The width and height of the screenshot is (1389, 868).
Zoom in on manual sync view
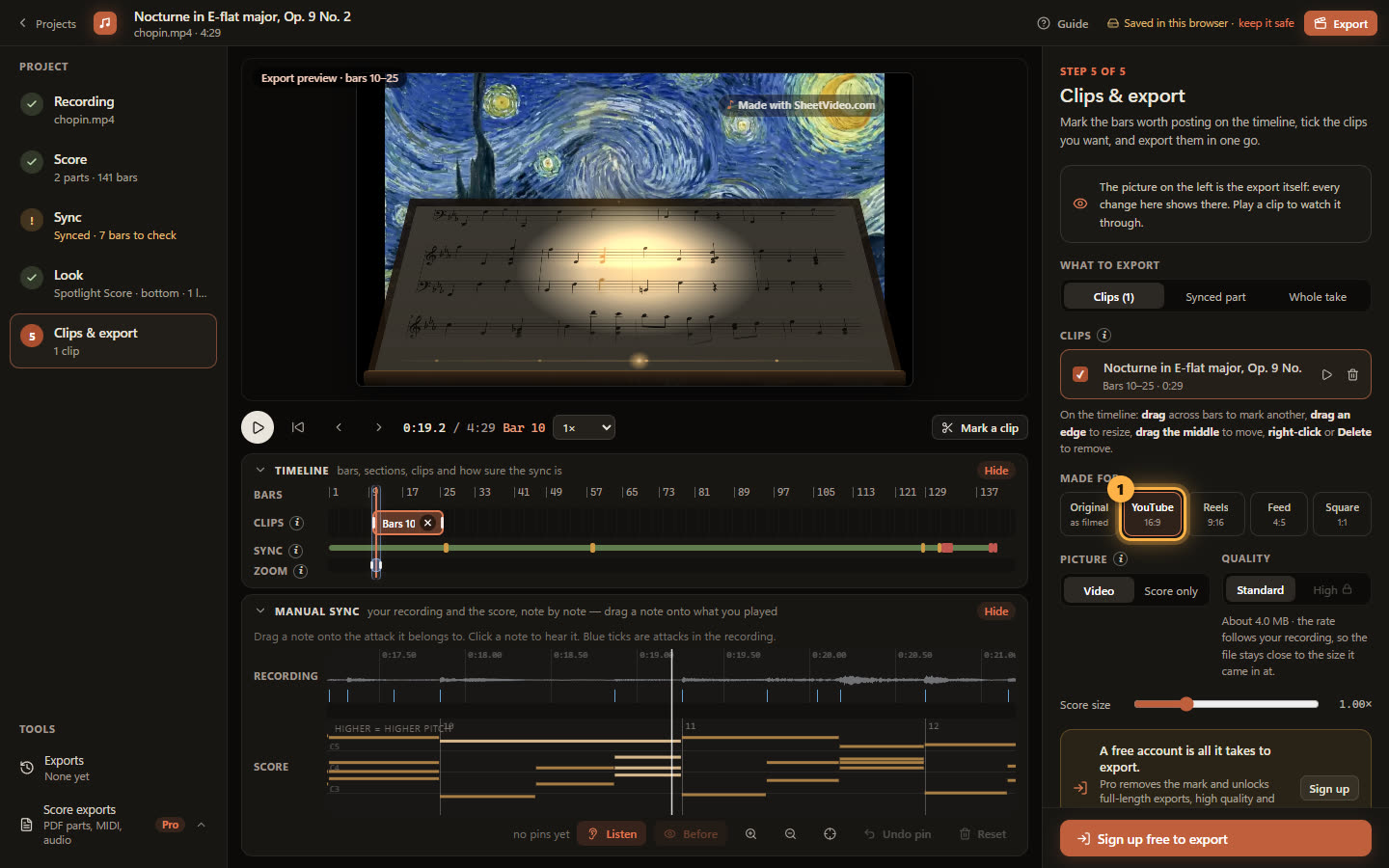pos(750,834)
